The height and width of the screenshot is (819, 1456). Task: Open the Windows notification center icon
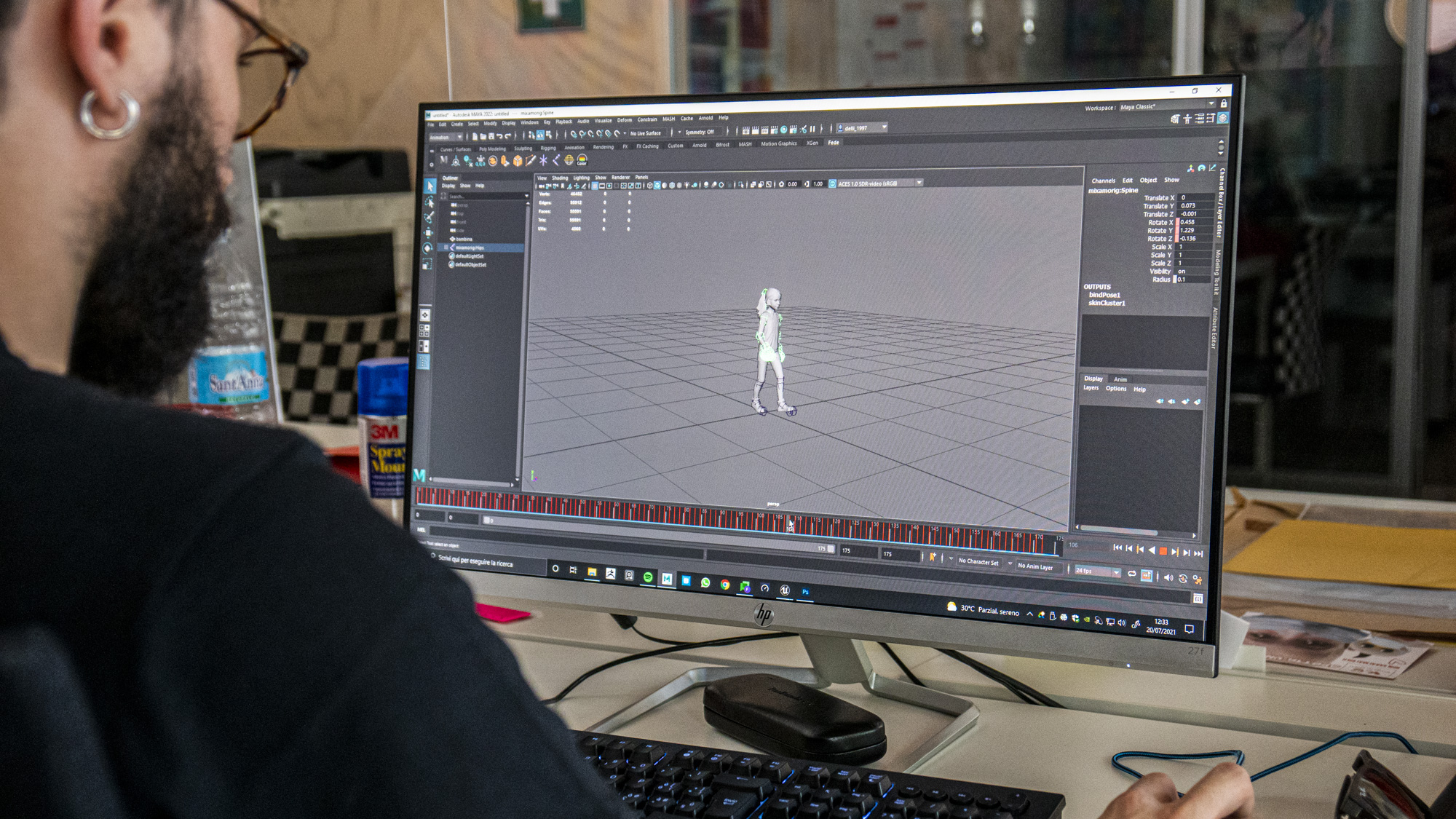tap(1189, 630)
